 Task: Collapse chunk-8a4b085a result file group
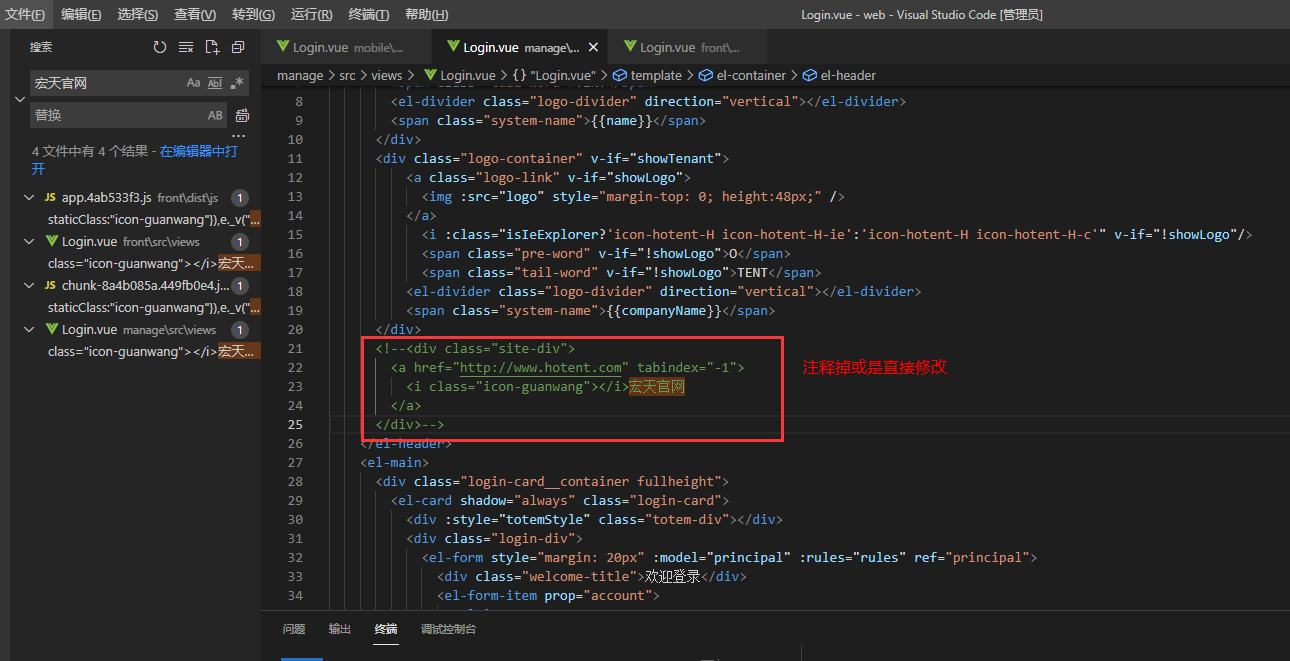[x=30, y=286]
